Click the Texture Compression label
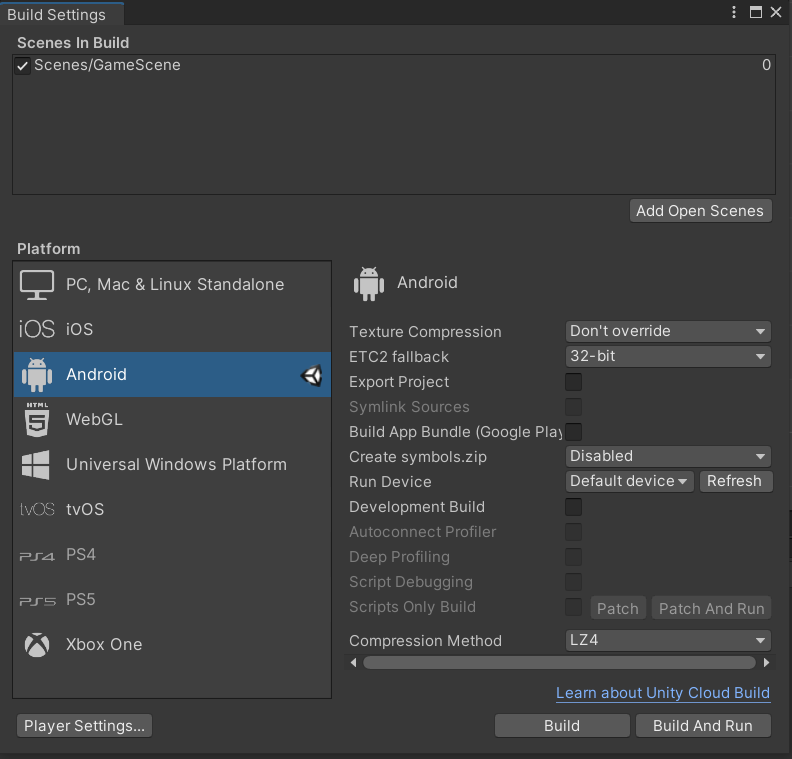The height and width of the screenshot is (759, 792). click(x=425, y=332)
